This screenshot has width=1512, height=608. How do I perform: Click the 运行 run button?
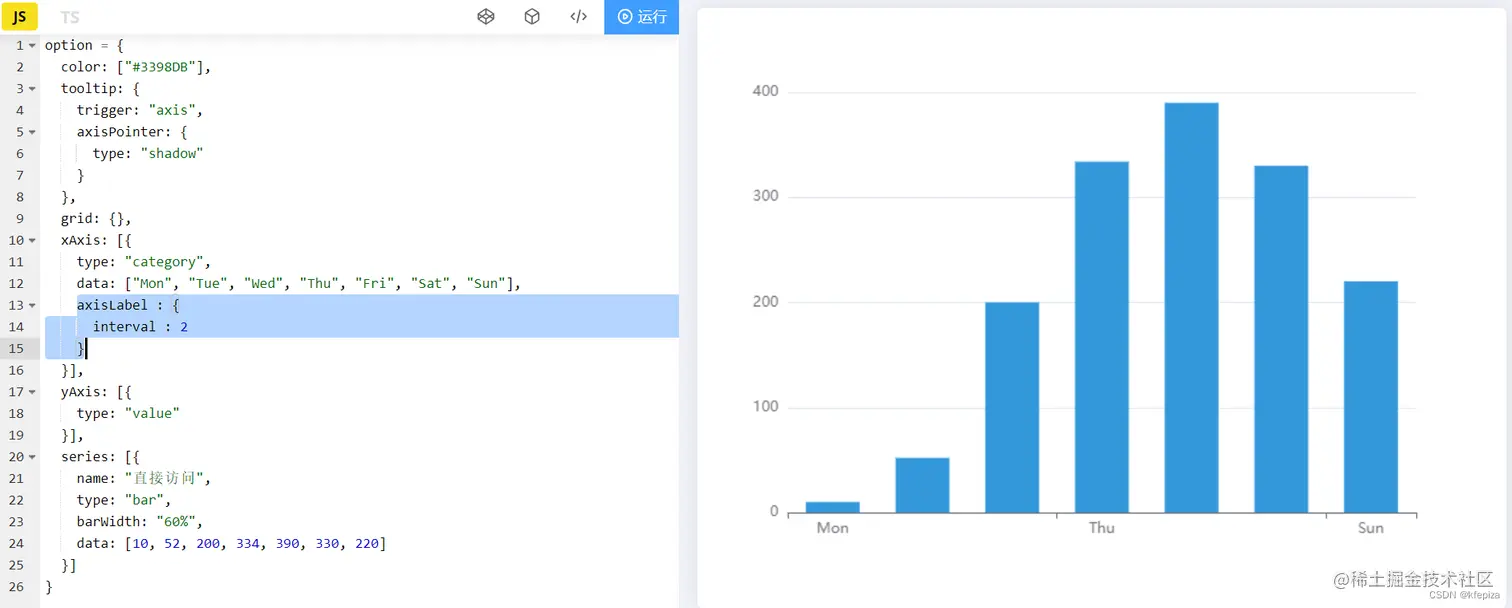[641, 17]
